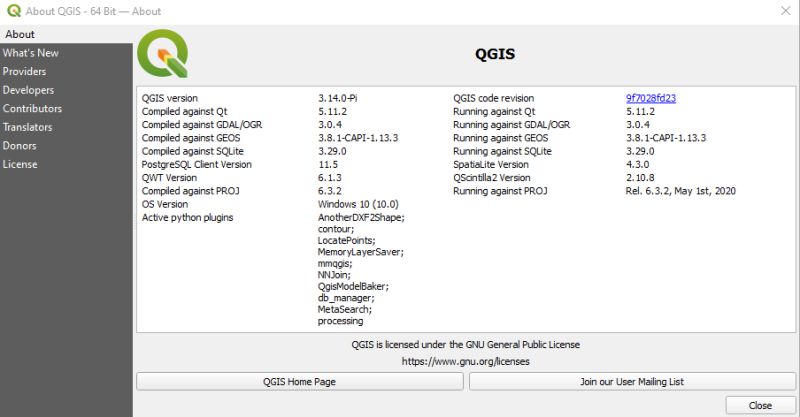Screen dimensions: 800x417
Task: Click the Running against PROJ value
Action: tap(681, 191)
